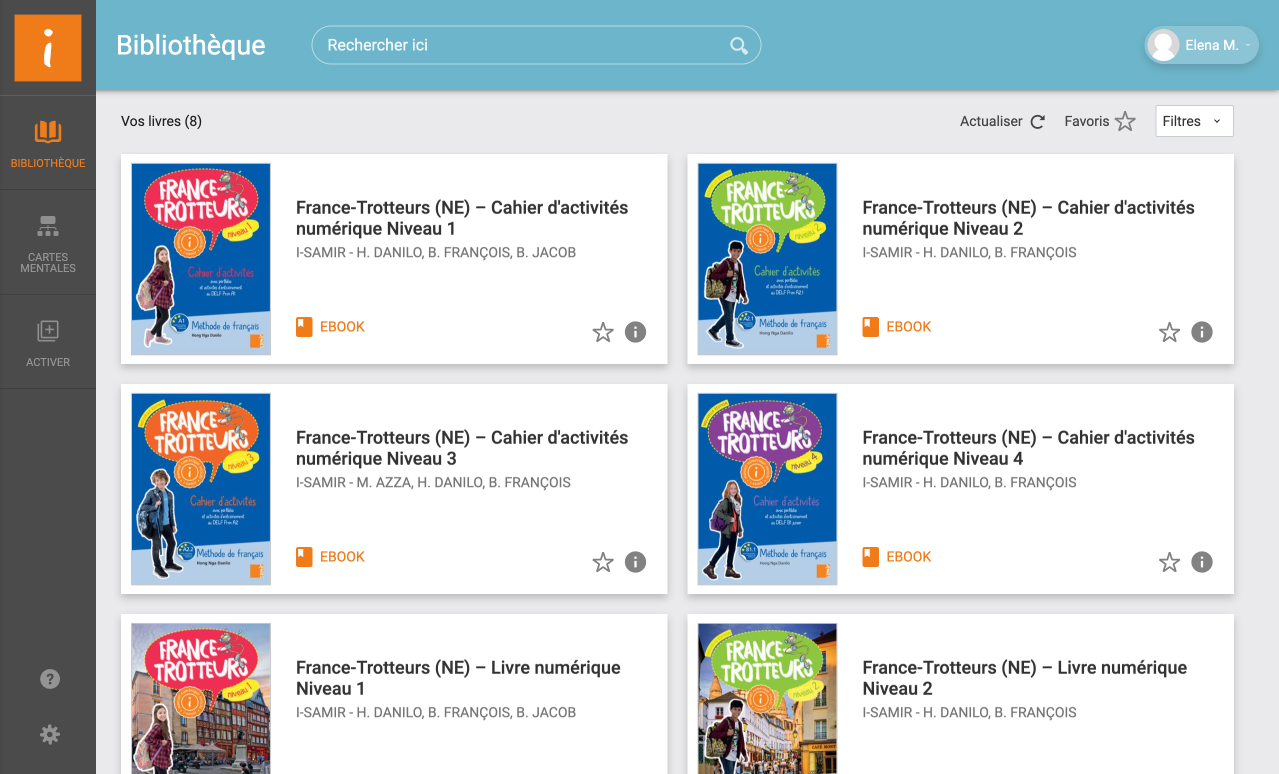1279x774 pixels.
Task: Click authors line of Livre numérique Niveau 2
Action: pos(969,713)
